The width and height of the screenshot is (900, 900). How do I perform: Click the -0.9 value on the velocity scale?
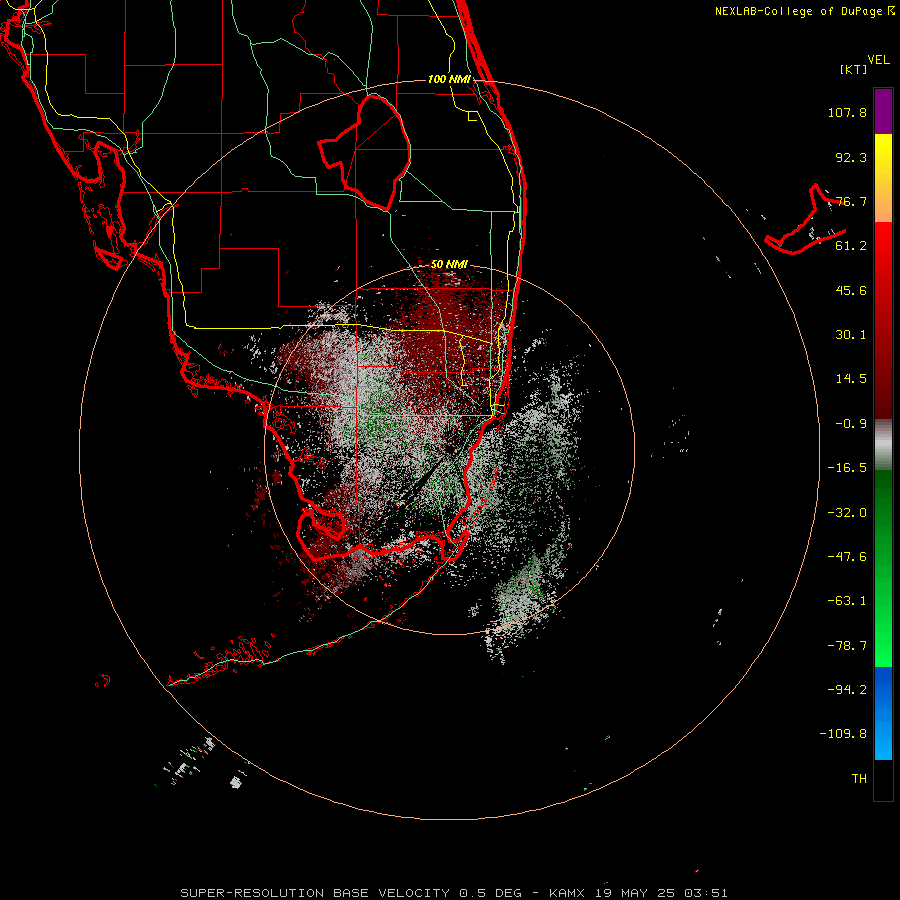851,424
